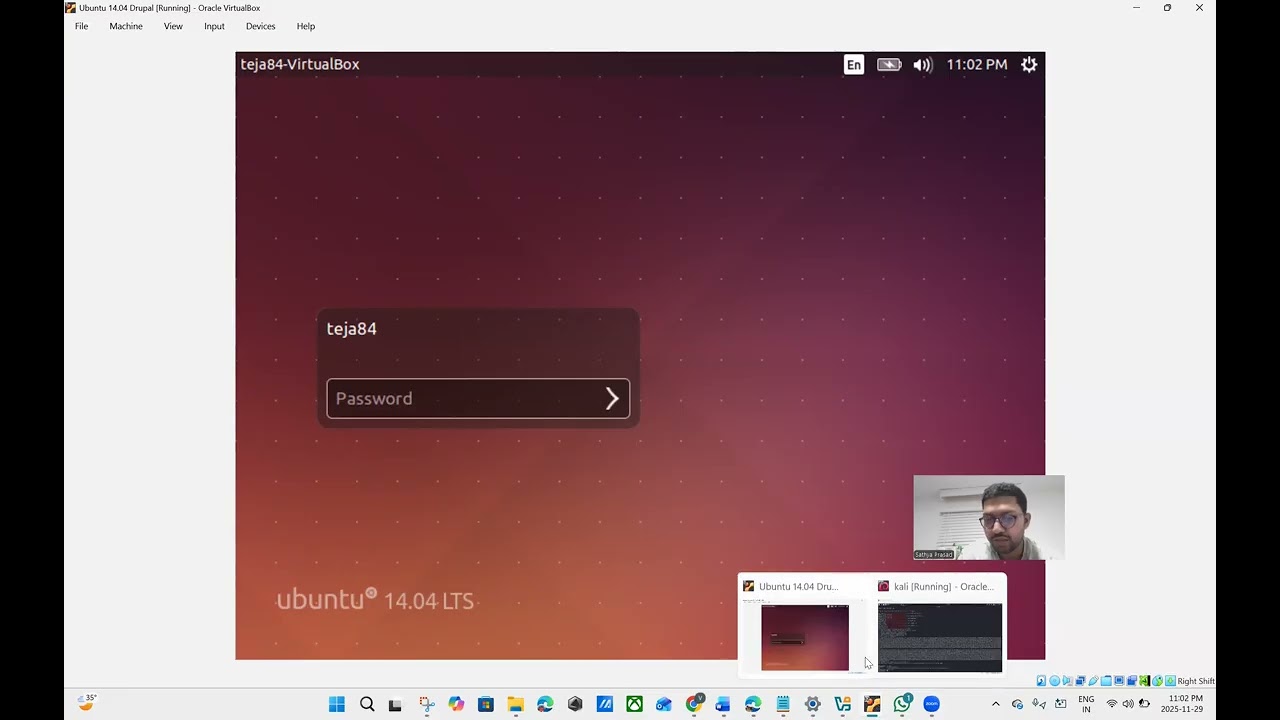Click the VirtualBox audio status icon
The image size is (1280, 720).
(x=1067, y=681)
